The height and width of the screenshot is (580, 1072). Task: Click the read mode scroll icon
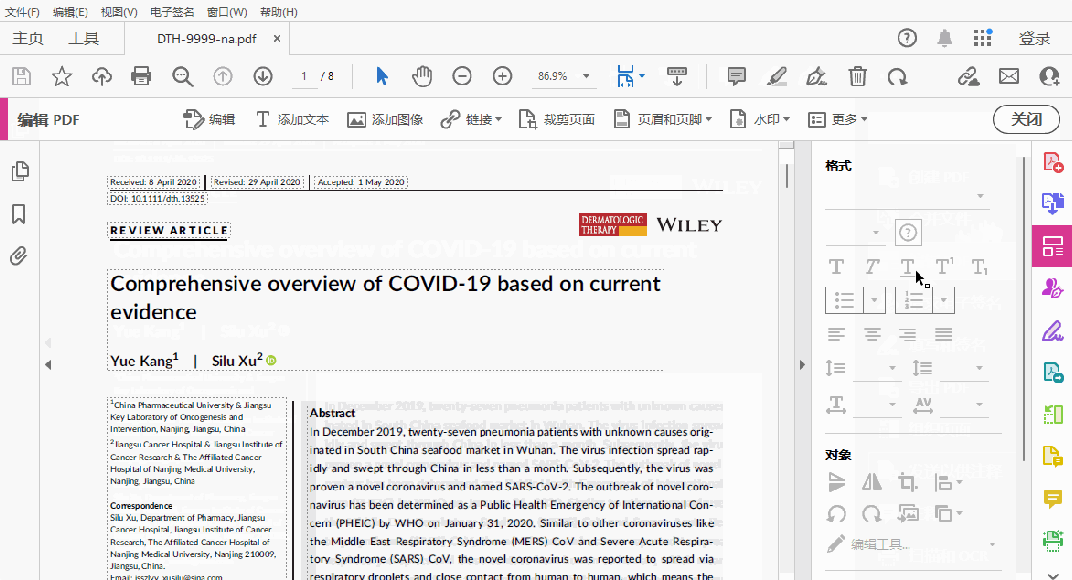pyautogui.click(x=677, y=76)
